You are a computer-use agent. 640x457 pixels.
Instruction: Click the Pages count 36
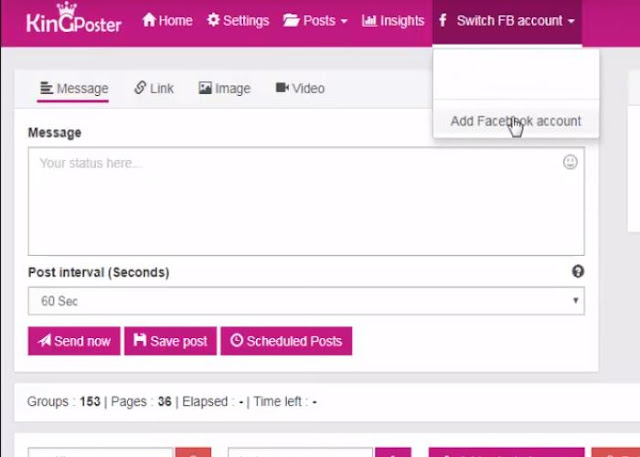point(164,402)
